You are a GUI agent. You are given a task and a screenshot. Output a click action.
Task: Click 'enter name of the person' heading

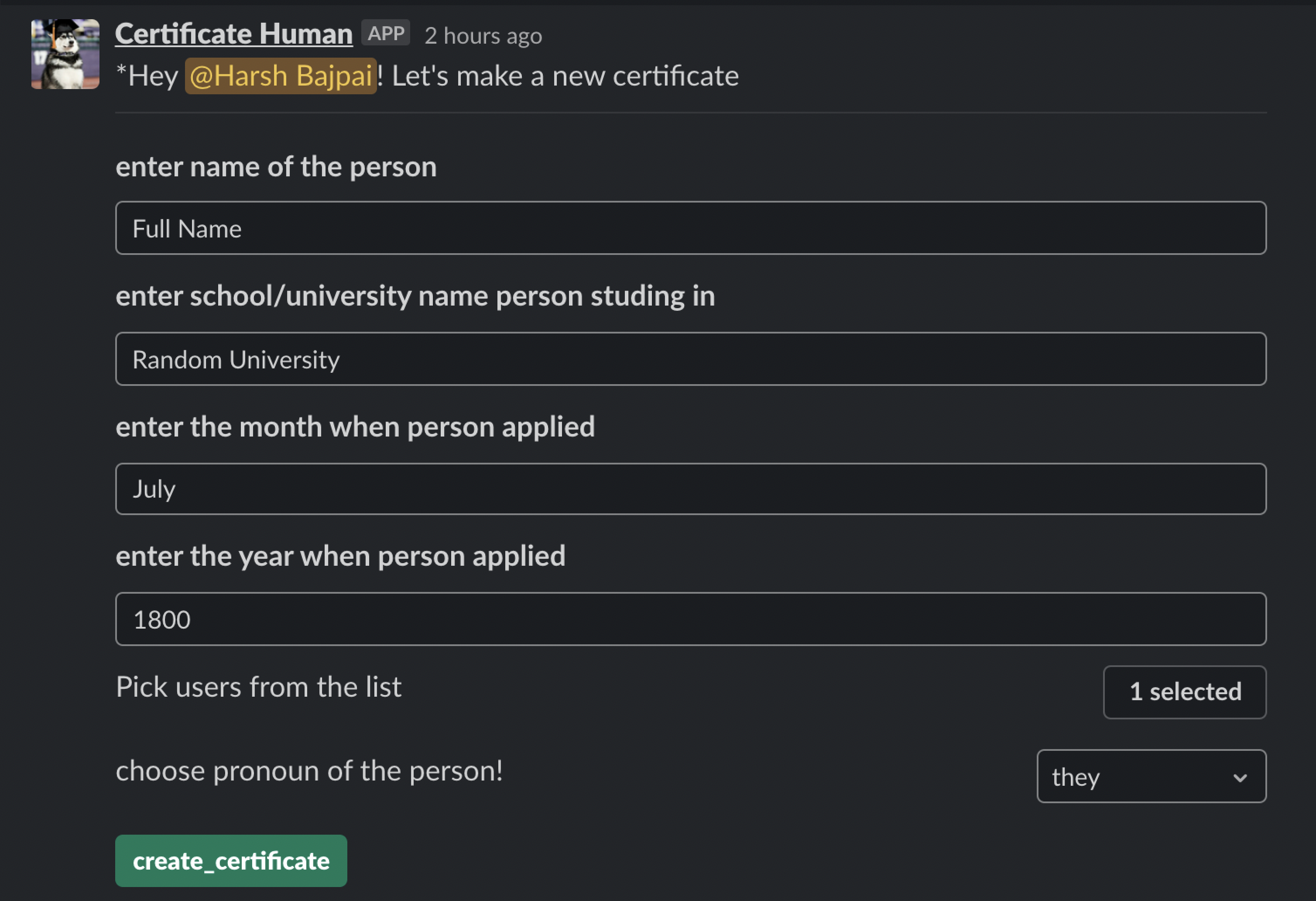[x=276, y=166]
